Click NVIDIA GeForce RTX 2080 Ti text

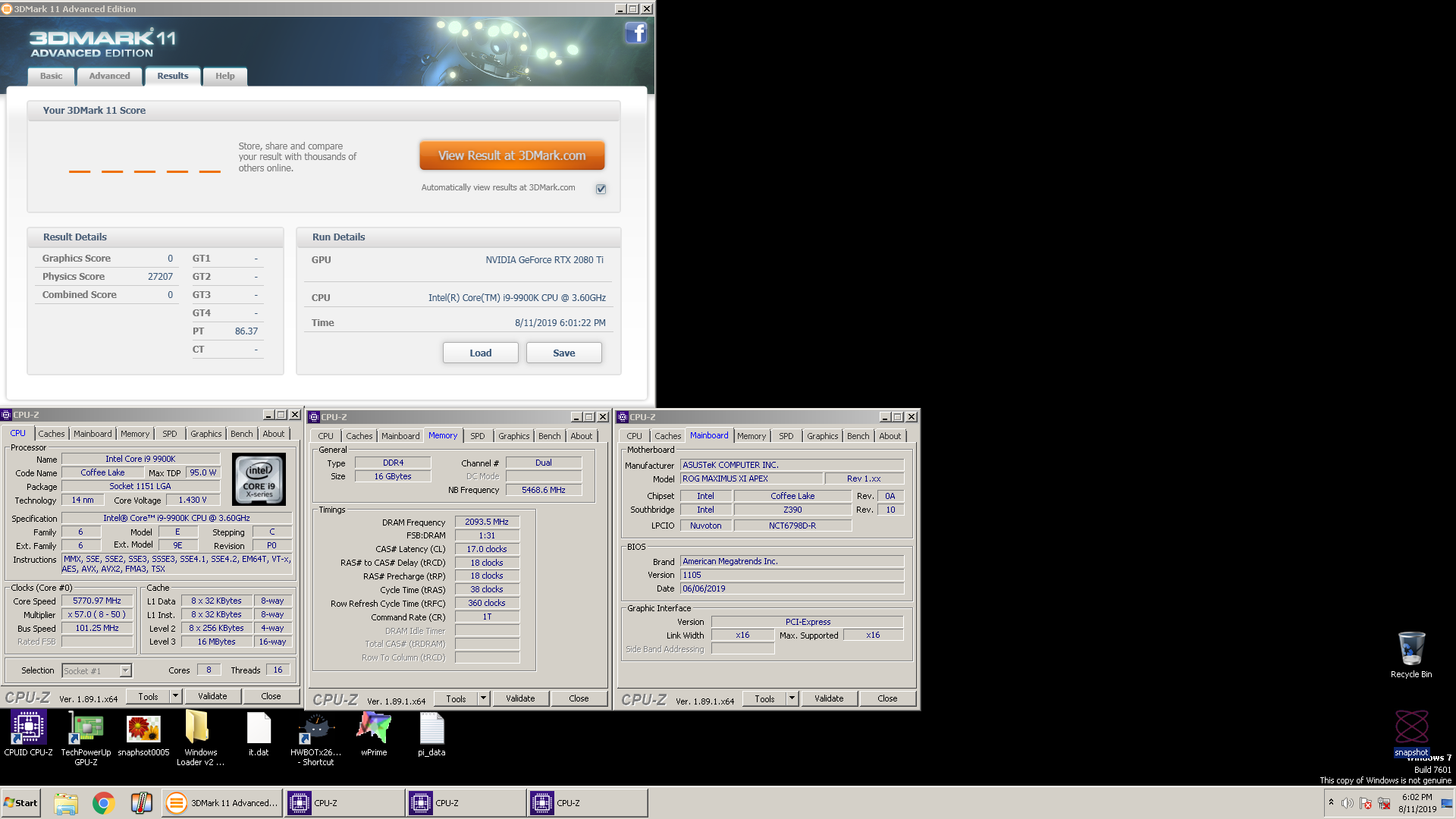click(544, 259)
